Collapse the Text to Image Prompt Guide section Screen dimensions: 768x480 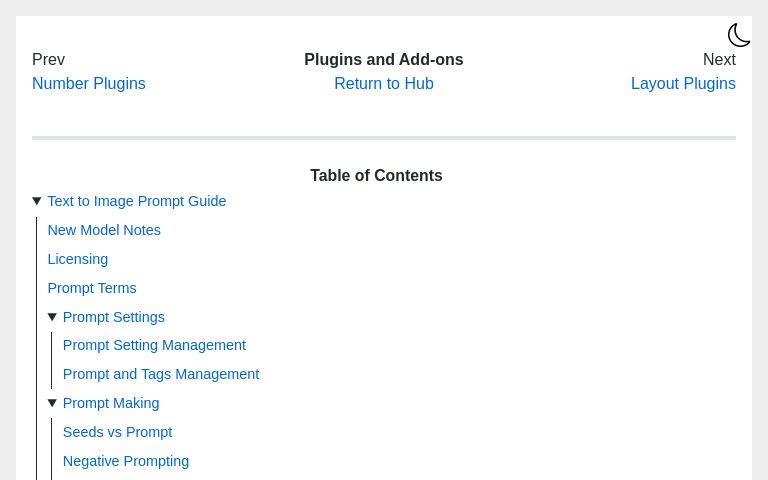coord(37,201)
